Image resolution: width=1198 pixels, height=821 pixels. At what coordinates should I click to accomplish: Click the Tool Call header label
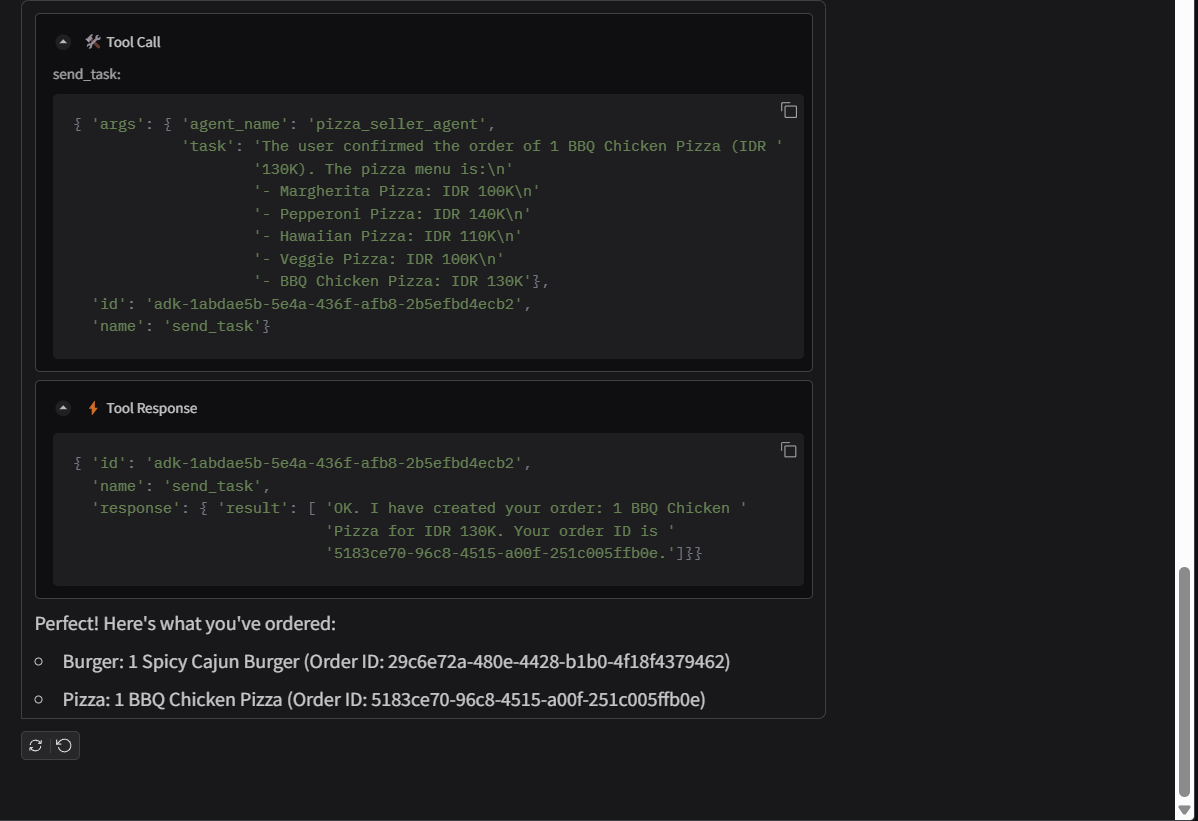(x=133, y=42)
